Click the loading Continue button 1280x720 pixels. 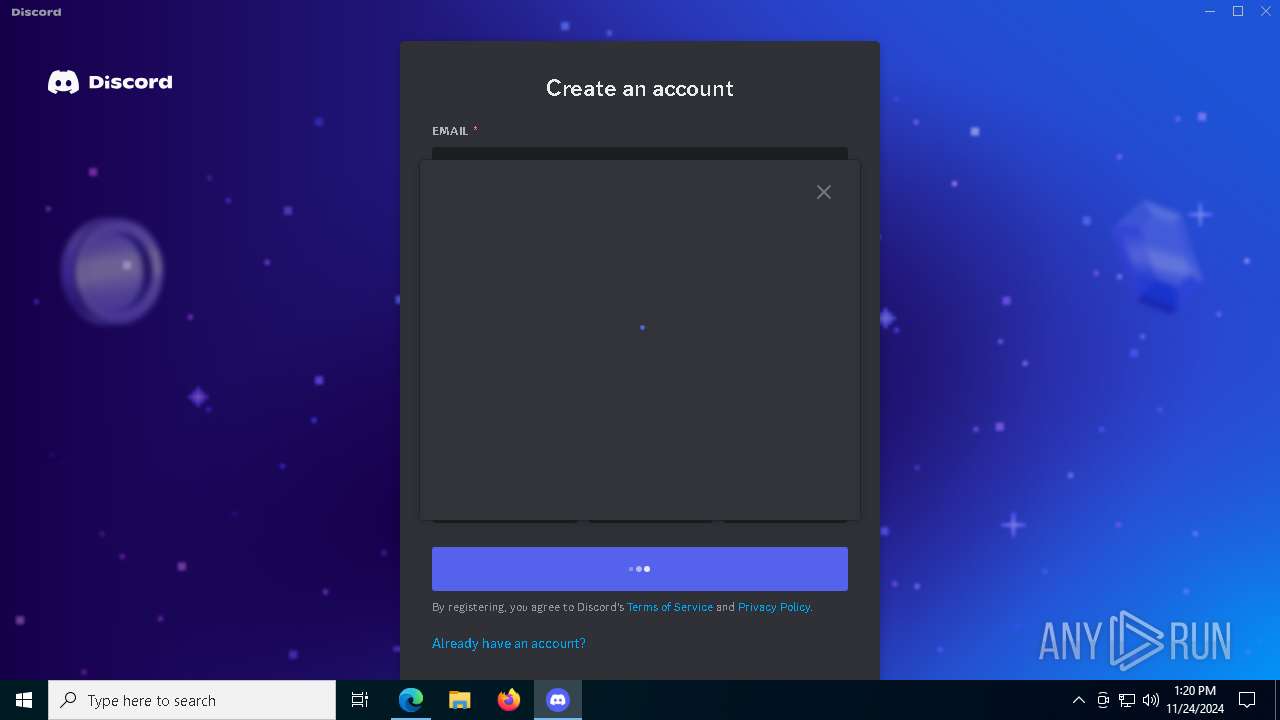[640, 569]
